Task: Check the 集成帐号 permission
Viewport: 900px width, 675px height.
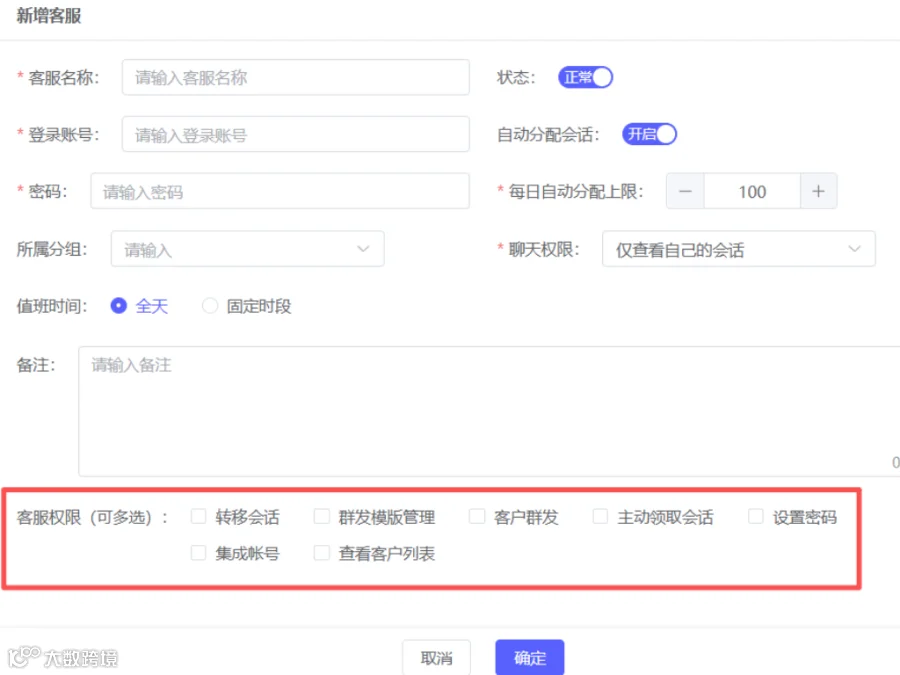Action: coord(199,553)
